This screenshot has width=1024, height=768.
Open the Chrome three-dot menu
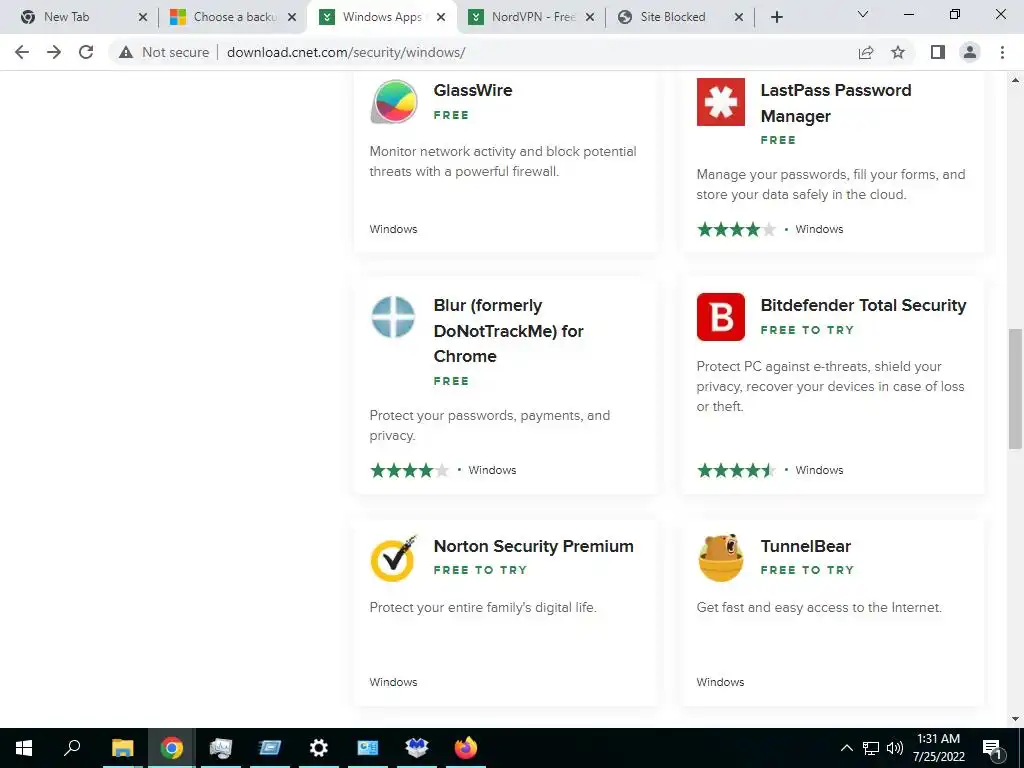coord(1002,52)
